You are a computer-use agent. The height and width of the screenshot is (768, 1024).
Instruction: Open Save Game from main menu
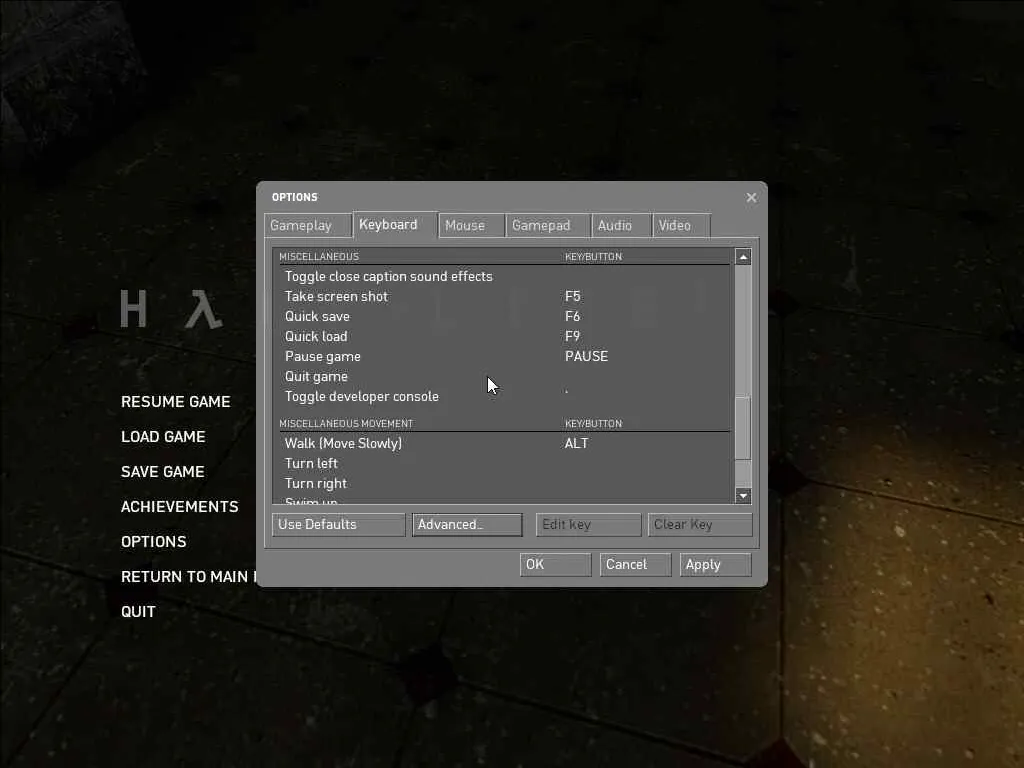click(x=163, y=472)
